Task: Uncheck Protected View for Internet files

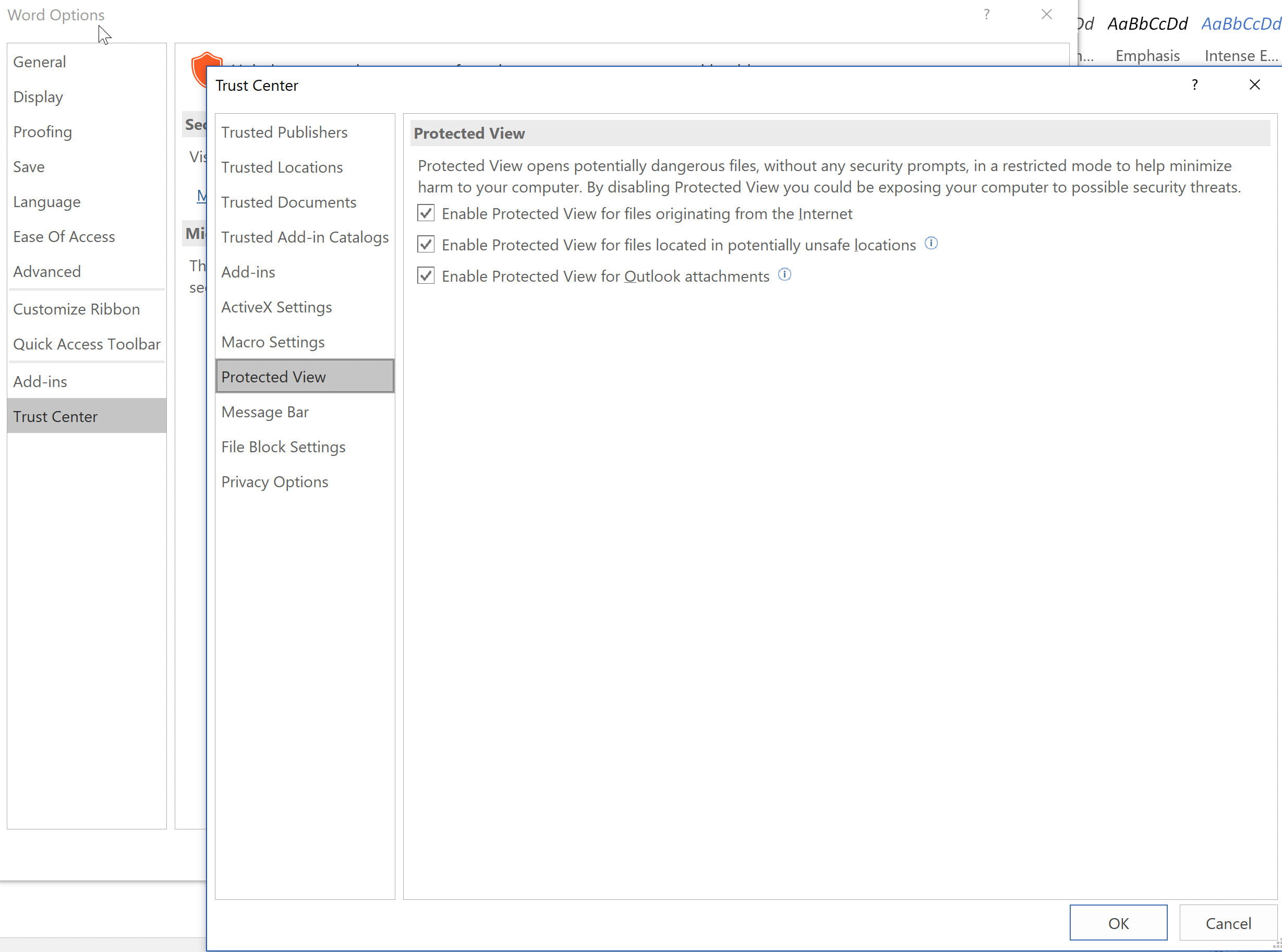Action: click(x=426, y=213)
